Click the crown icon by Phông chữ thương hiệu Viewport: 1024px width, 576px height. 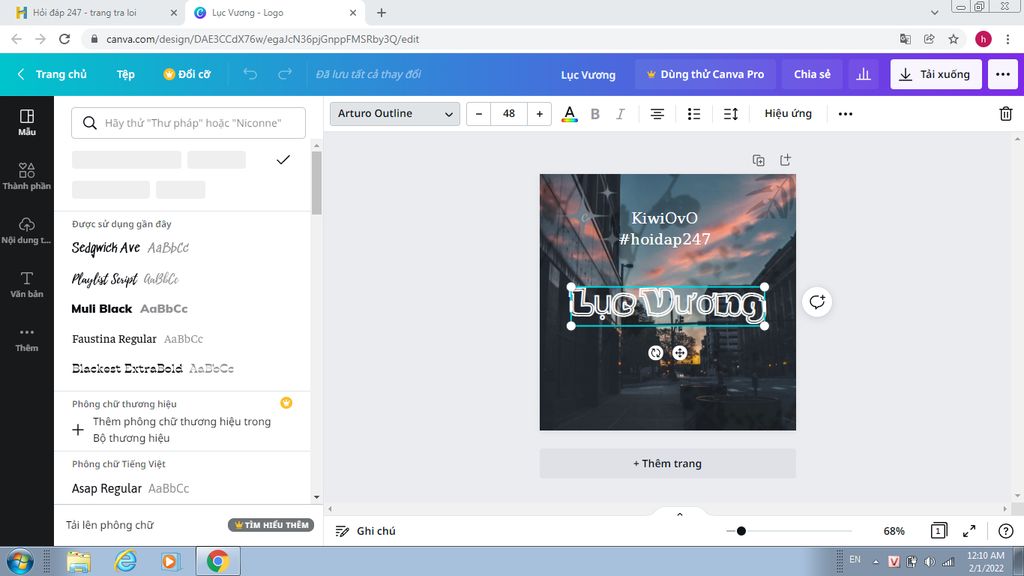tap(286, 403)
